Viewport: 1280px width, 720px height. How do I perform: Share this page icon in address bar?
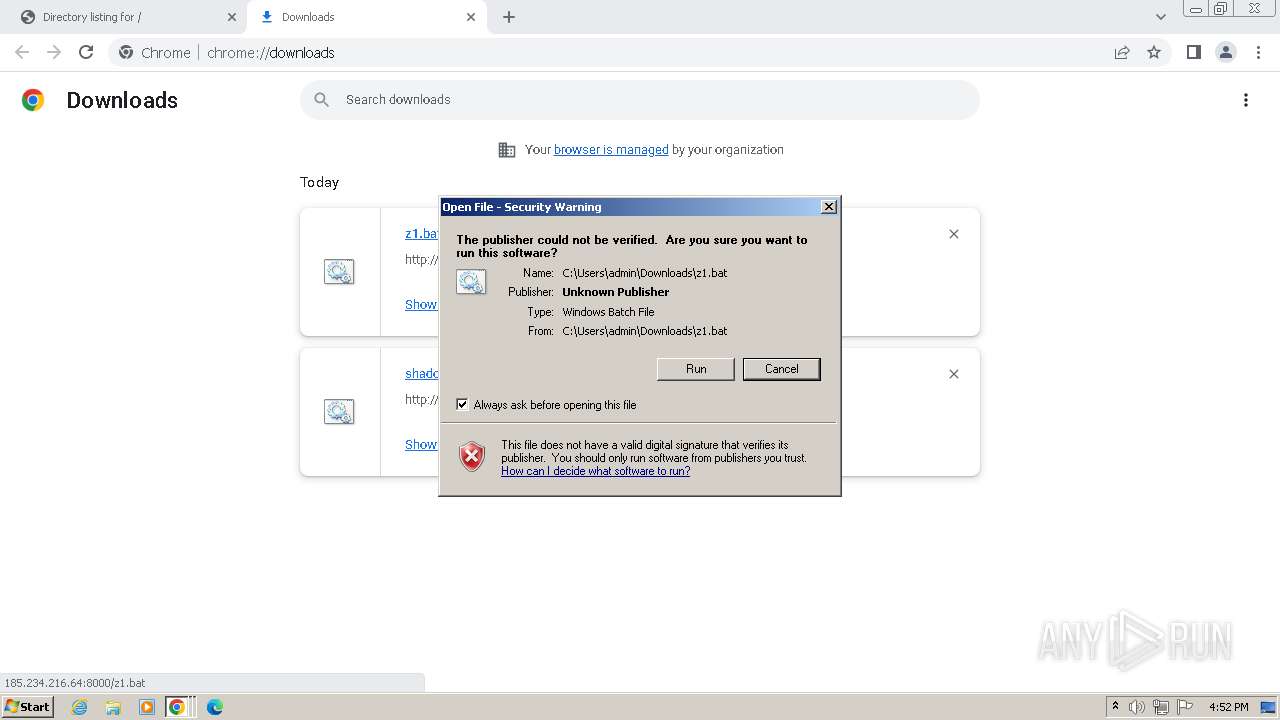coord(1122,52)
